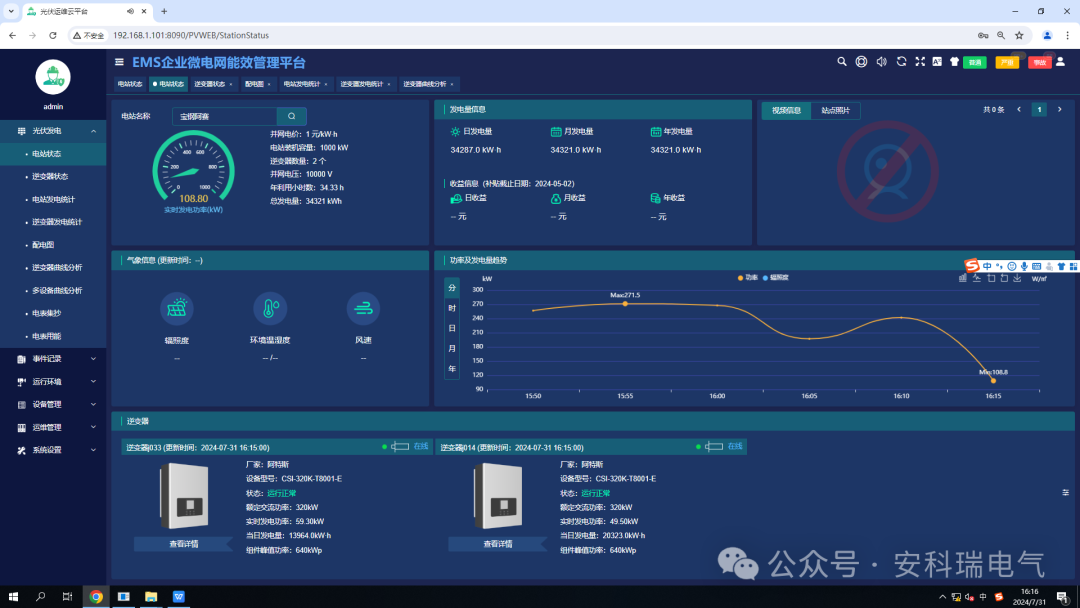Select the 分 minute granularity option

point(452,288)
